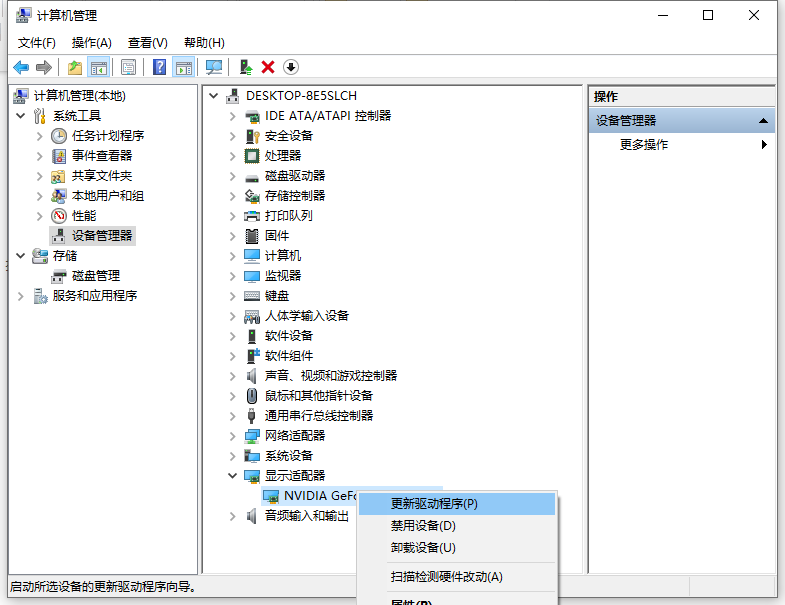The height and width of the screenshot is (605, 785).
Task: Click the blue help question mark icon
Action: (159, 67)
